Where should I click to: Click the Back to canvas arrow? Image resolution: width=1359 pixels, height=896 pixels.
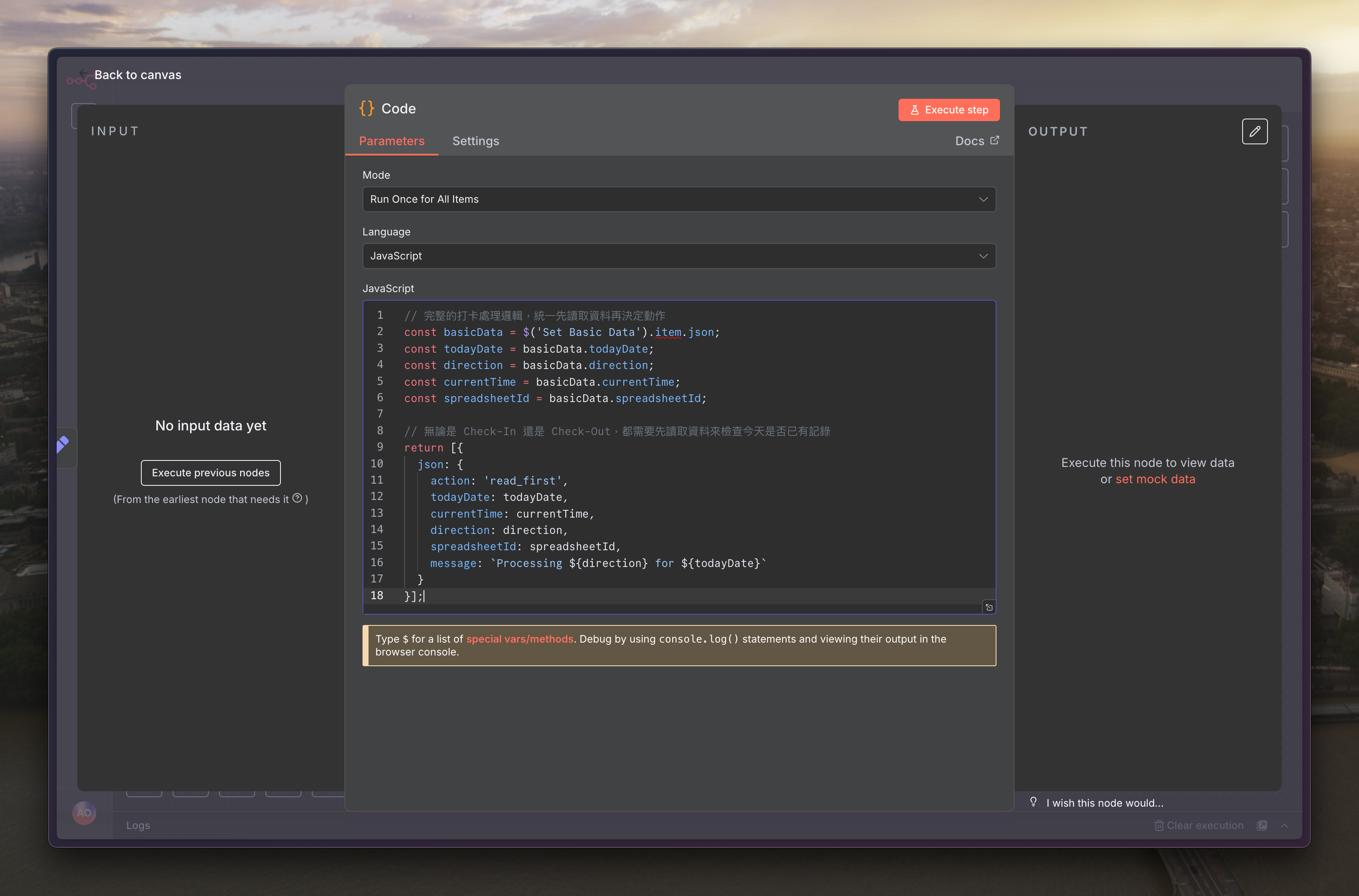[83, 73]
